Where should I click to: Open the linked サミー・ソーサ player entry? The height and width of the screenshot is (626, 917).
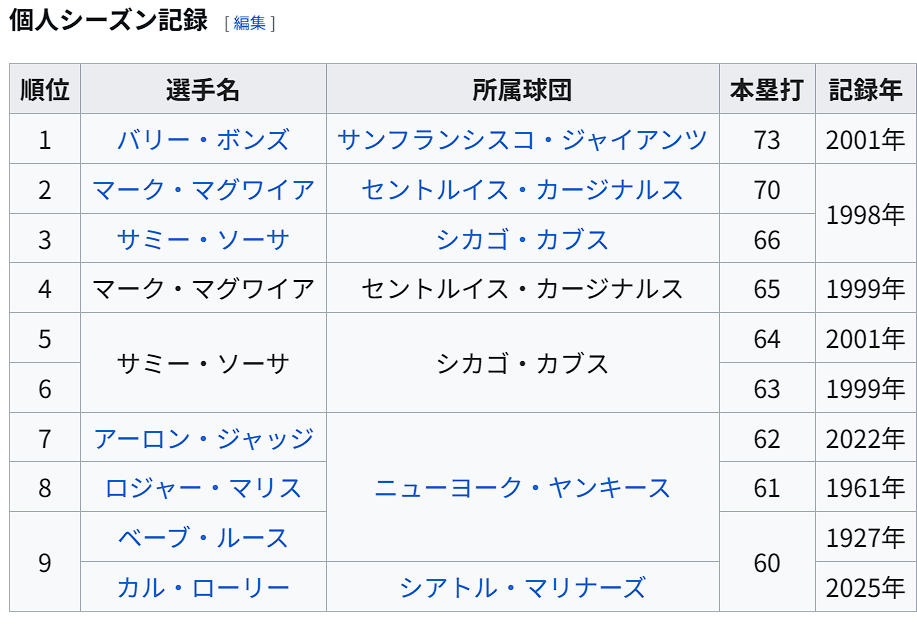click(x=203, y=239)
